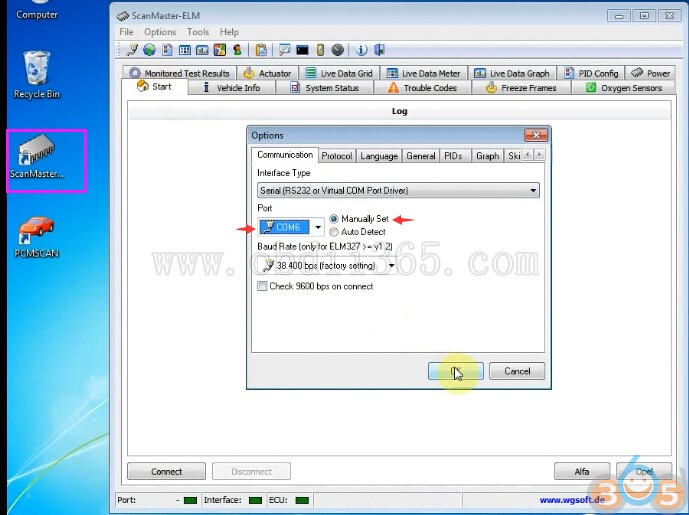
Task: Open the Vehicle Info tab
Action: tap(232, 88)
